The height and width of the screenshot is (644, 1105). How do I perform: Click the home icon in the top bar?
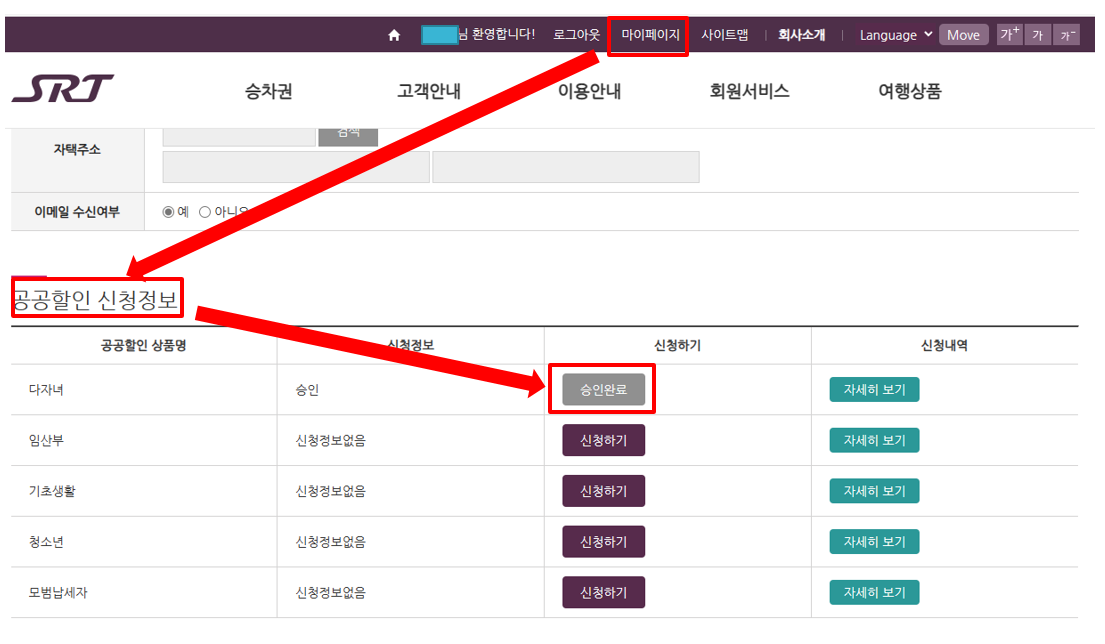(x=394, y=34)
